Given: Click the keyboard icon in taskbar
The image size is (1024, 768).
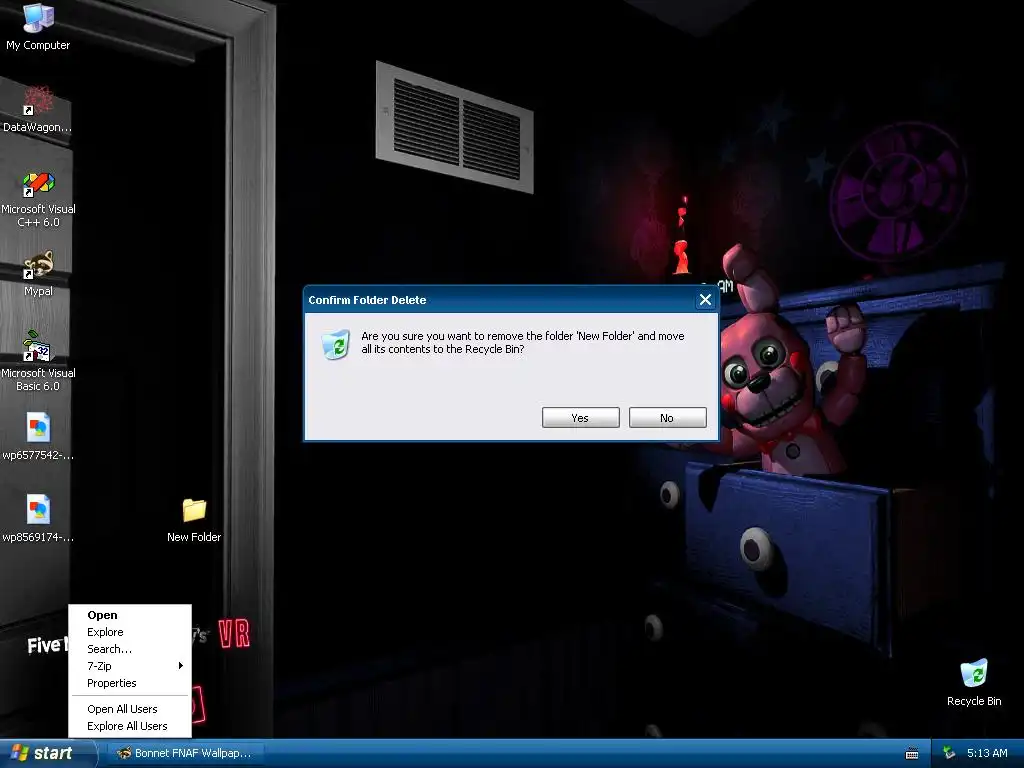Looking at the screenshot, I should [x=912, y=754].
